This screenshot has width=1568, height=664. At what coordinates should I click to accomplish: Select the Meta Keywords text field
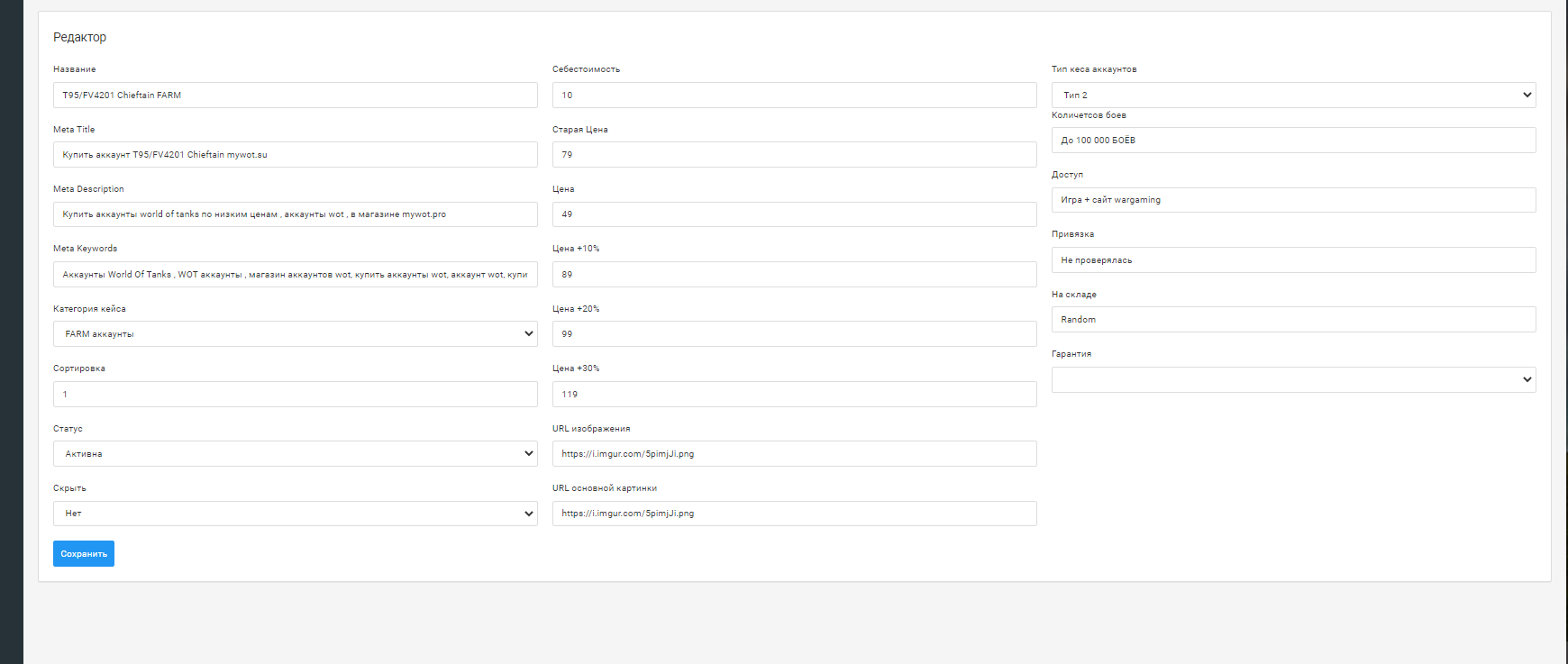[x=295, y=274]
